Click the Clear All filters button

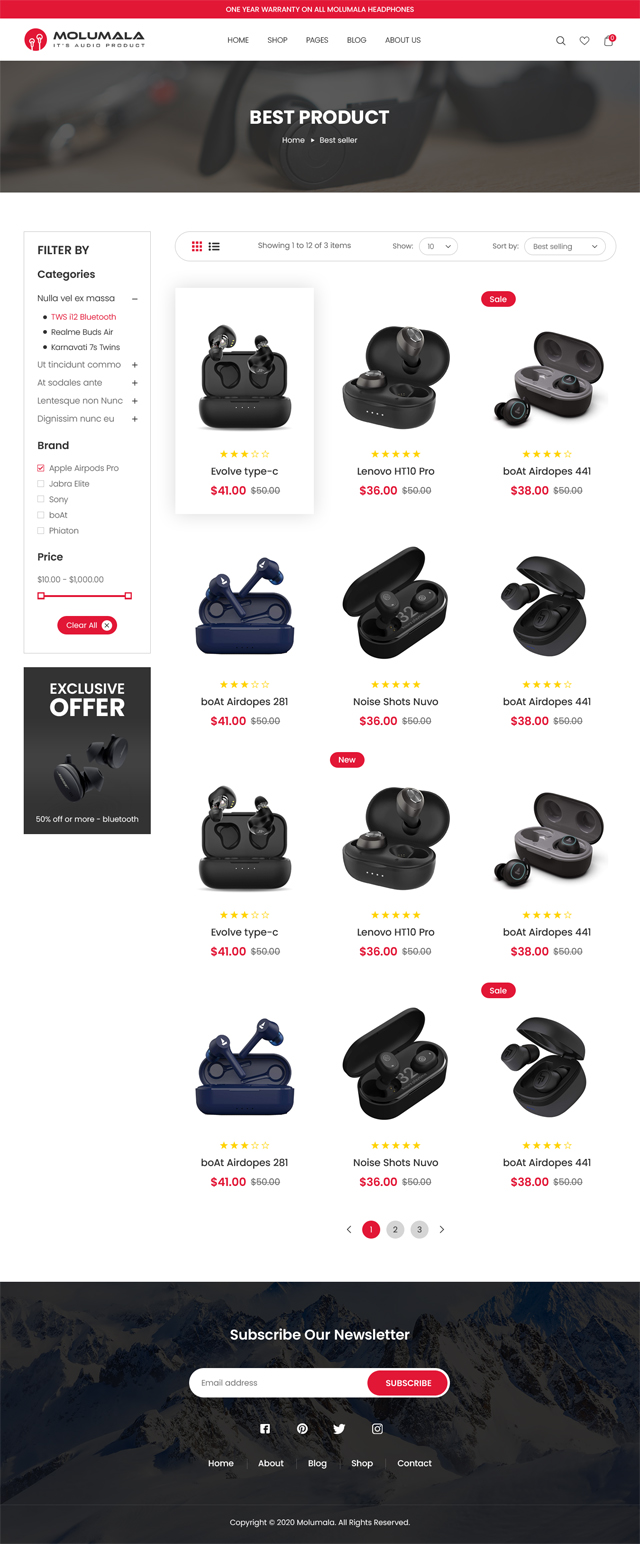(87, 625)
